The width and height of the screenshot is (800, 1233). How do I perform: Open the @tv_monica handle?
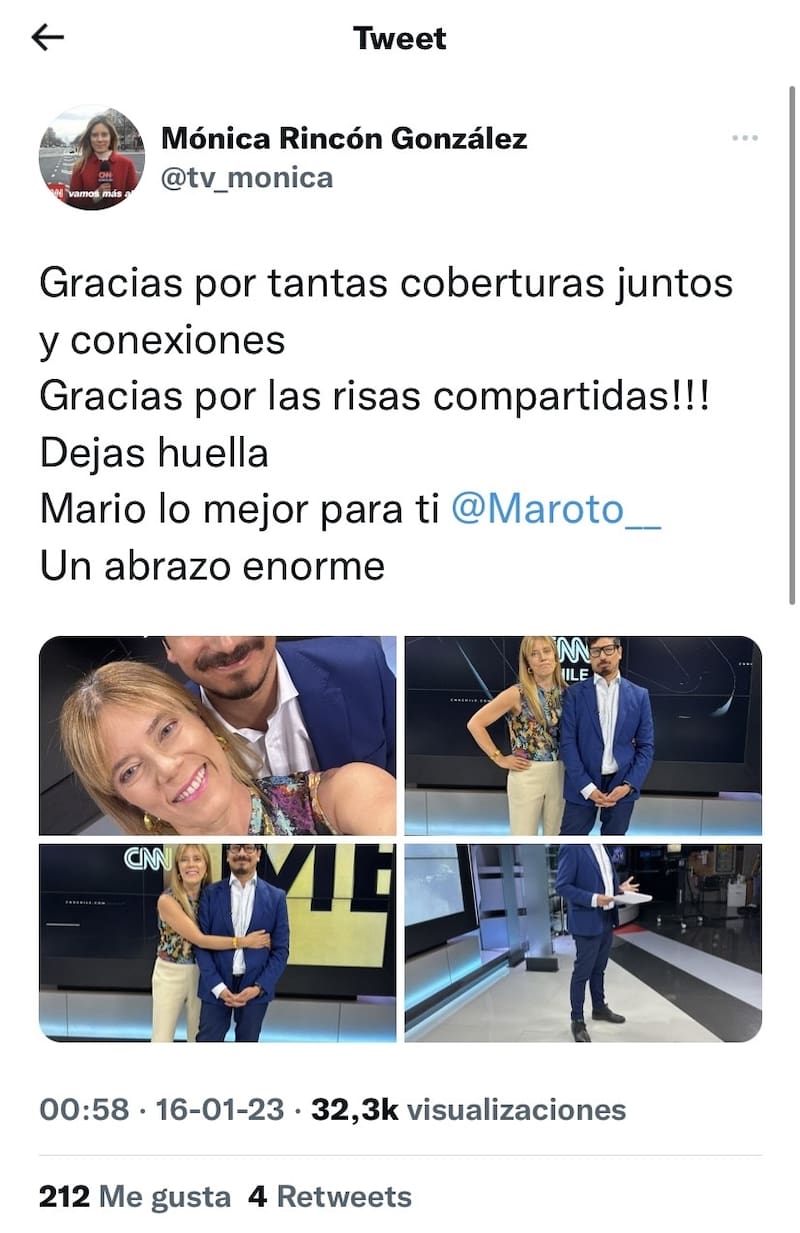pyautogui.click(x=247, y=178)
